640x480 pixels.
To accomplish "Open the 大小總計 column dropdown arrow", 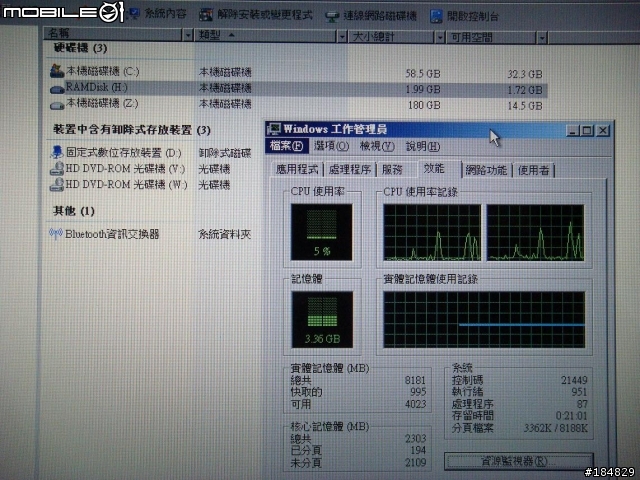I will point(440,38).
